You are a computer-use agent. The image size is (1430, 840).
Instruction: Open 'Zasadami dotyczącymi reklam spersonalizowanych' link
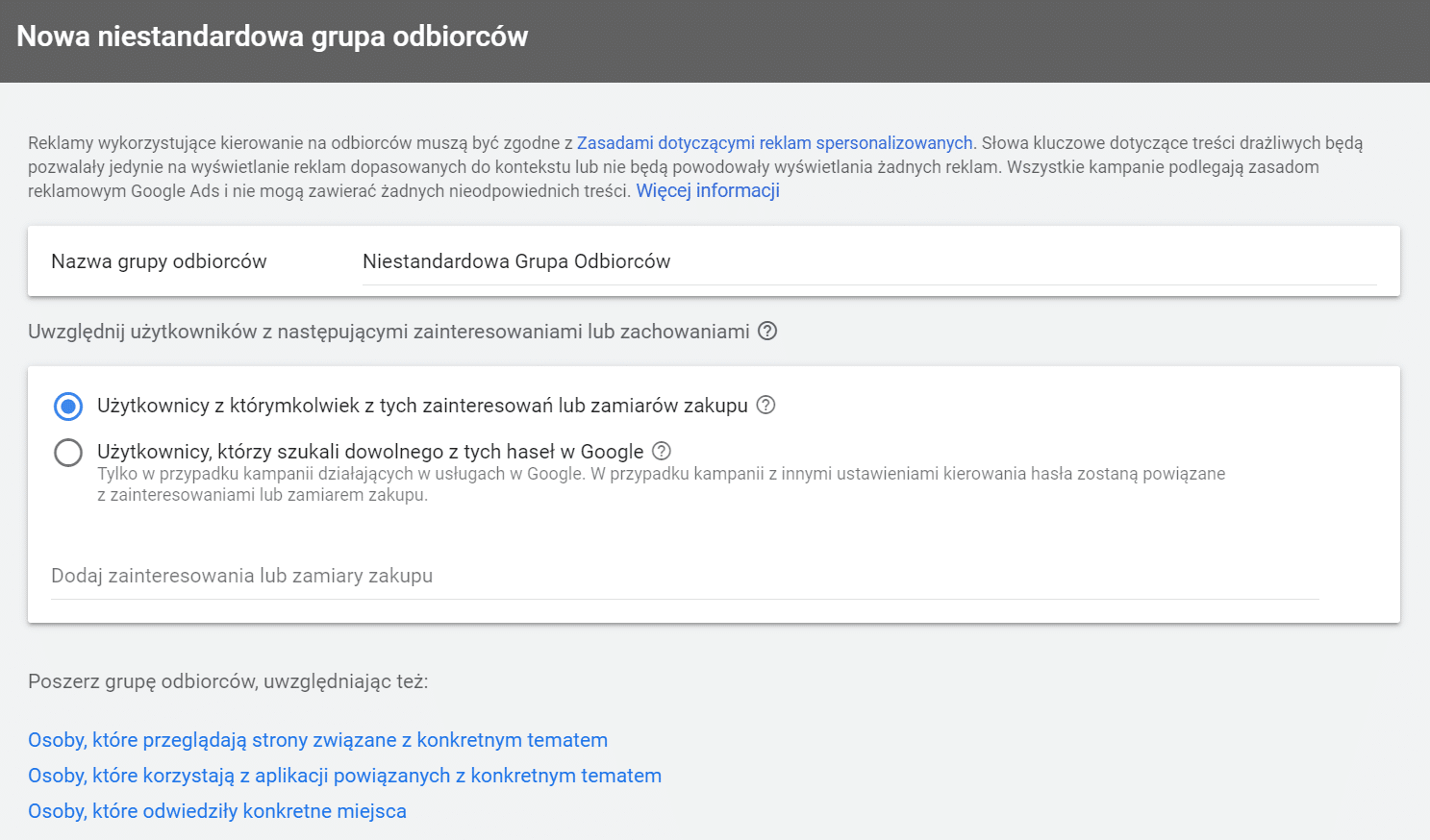point(775,143)
